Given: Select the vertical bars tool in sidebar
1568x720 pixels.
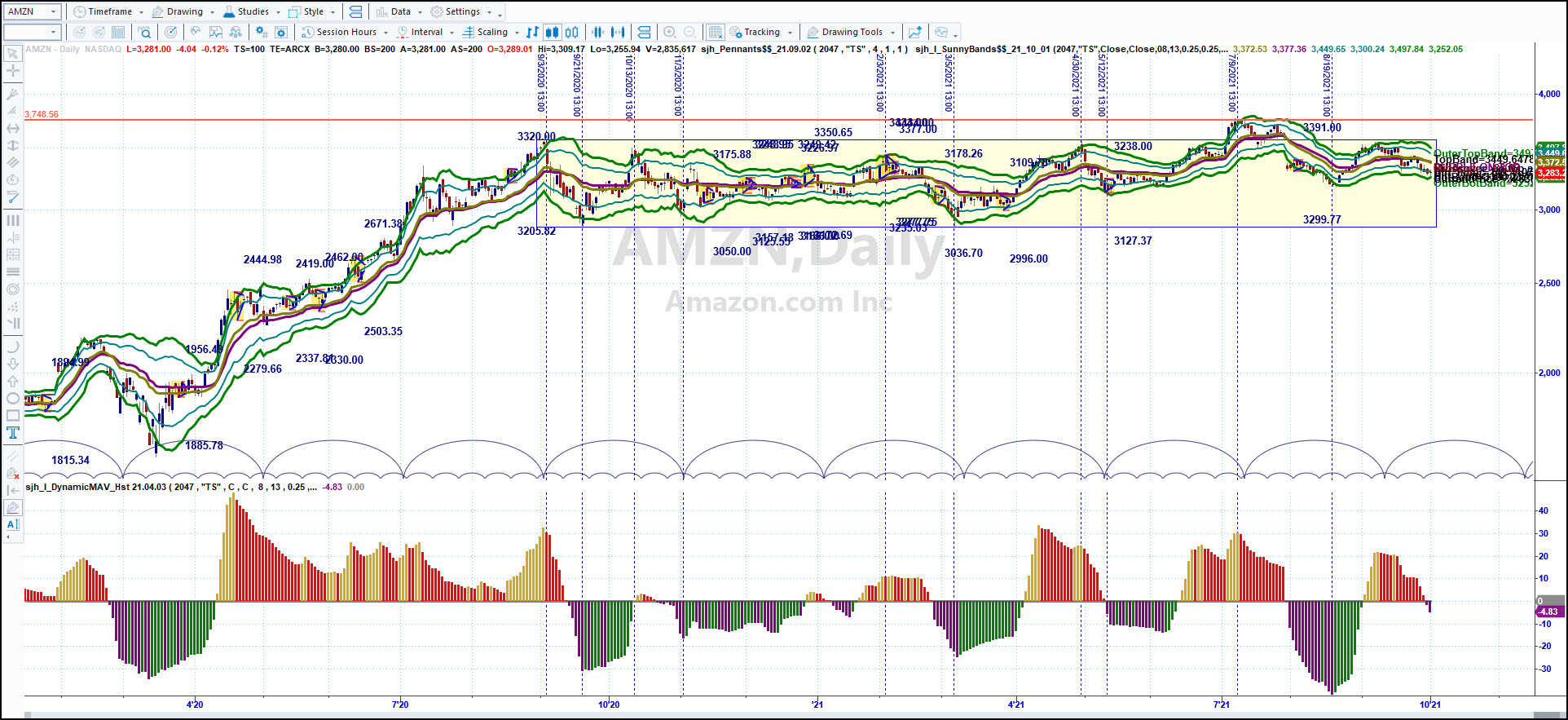Looking at the screenshot, I should 13,220.
